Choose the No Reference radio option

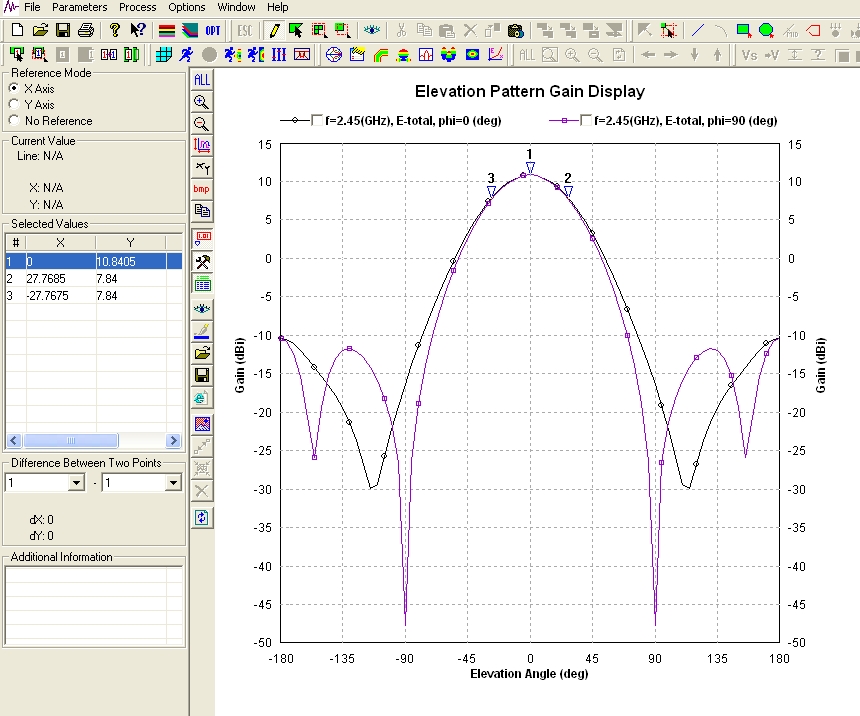(x=13, y=121)
